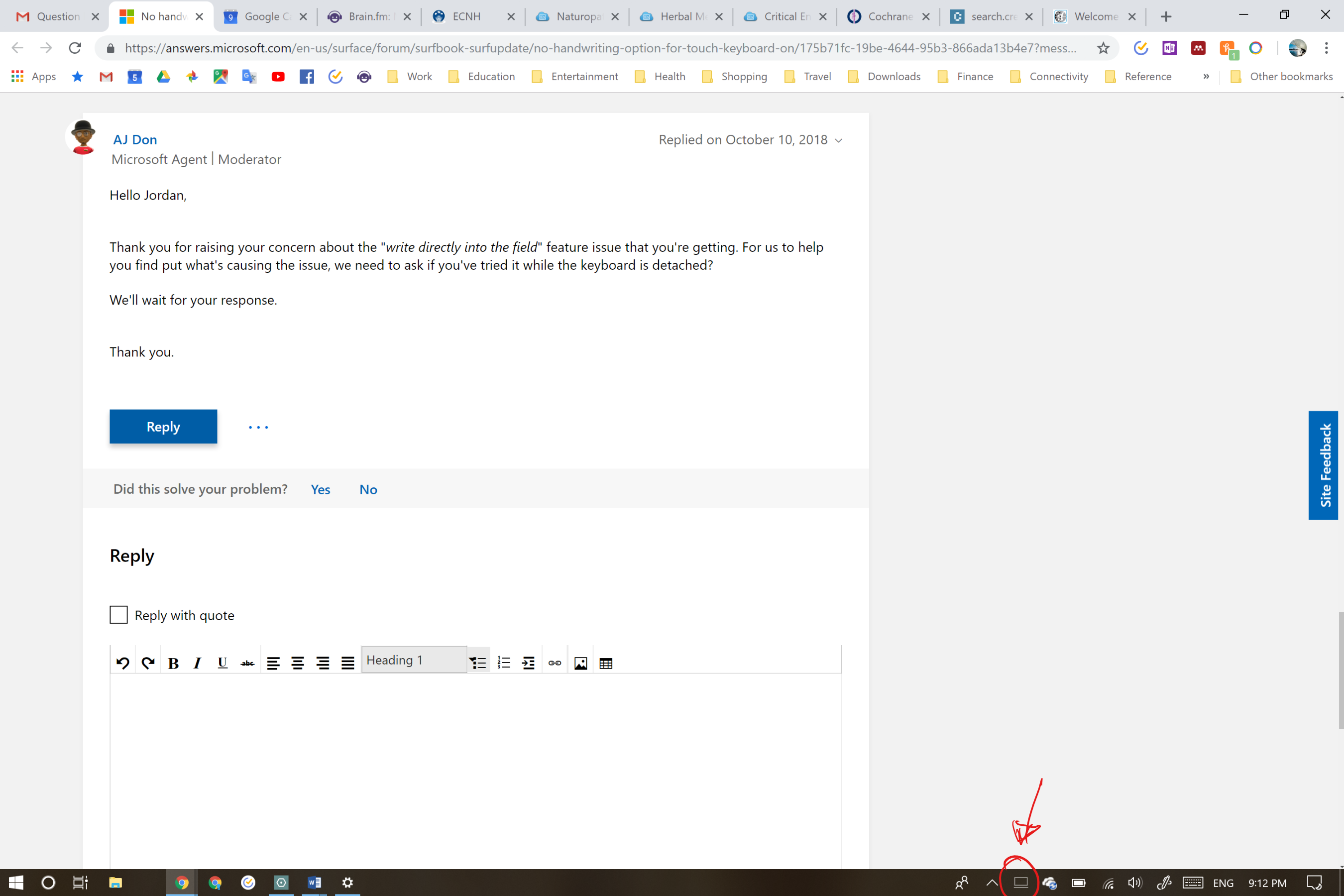Screen dimensions: 1344x896
Task: Click the insert hyperlink icon
Action: (x=555, y=663)
